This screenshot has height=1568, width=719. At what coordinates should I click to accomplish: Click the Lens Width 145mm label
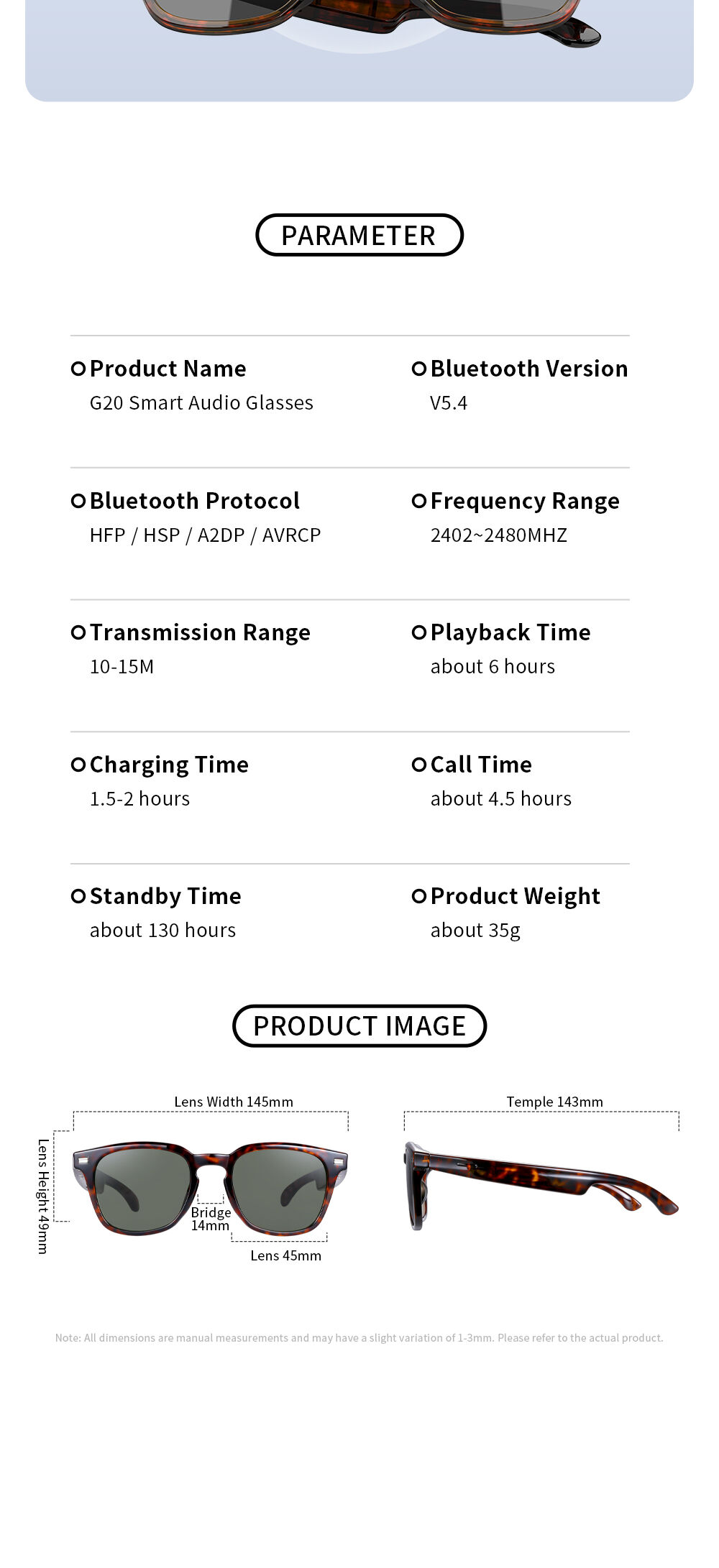pos(234,1102)
